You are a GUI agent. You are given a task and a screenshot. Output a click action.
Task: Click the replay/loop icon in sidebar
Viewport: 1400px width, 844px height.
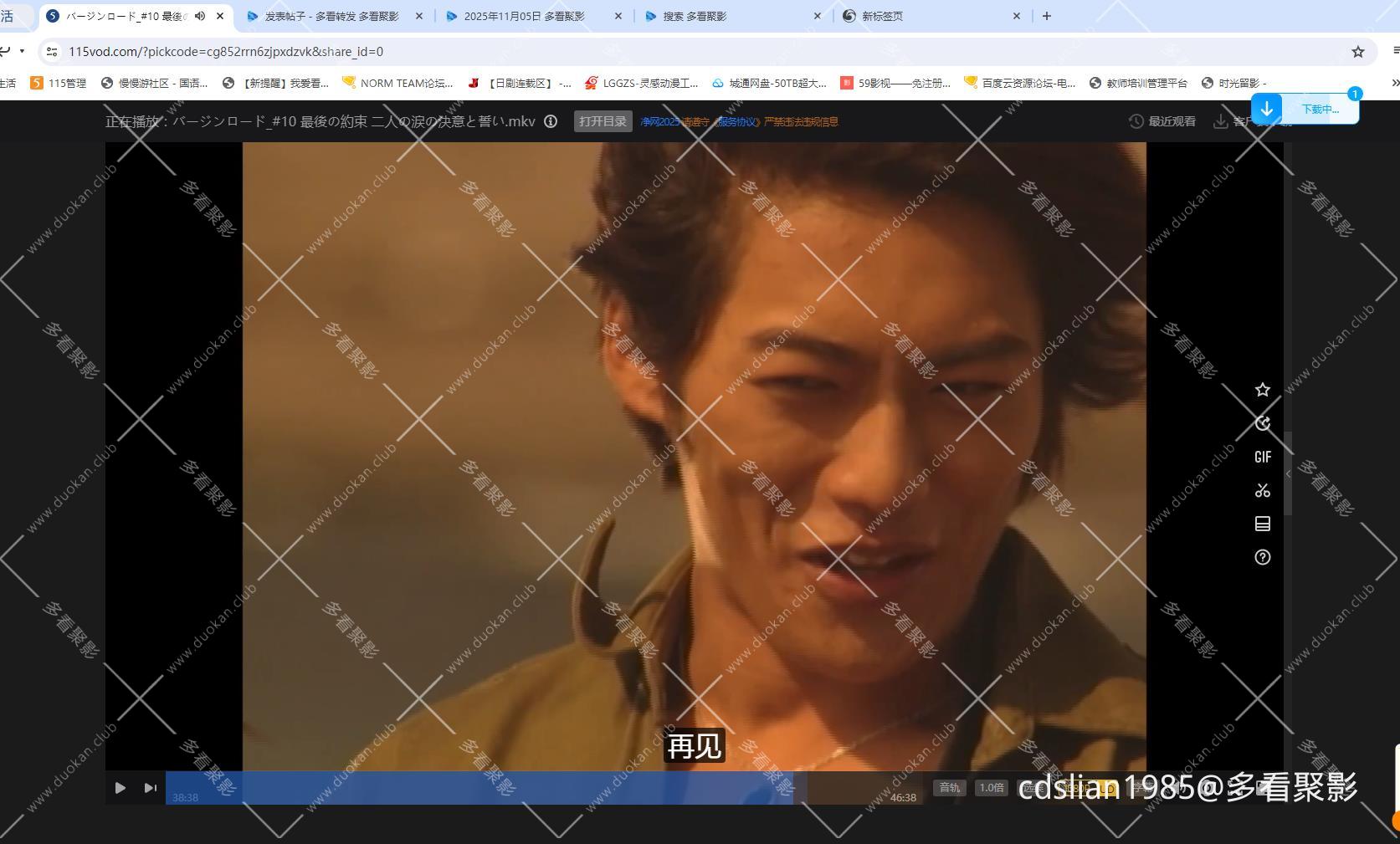1263,423
